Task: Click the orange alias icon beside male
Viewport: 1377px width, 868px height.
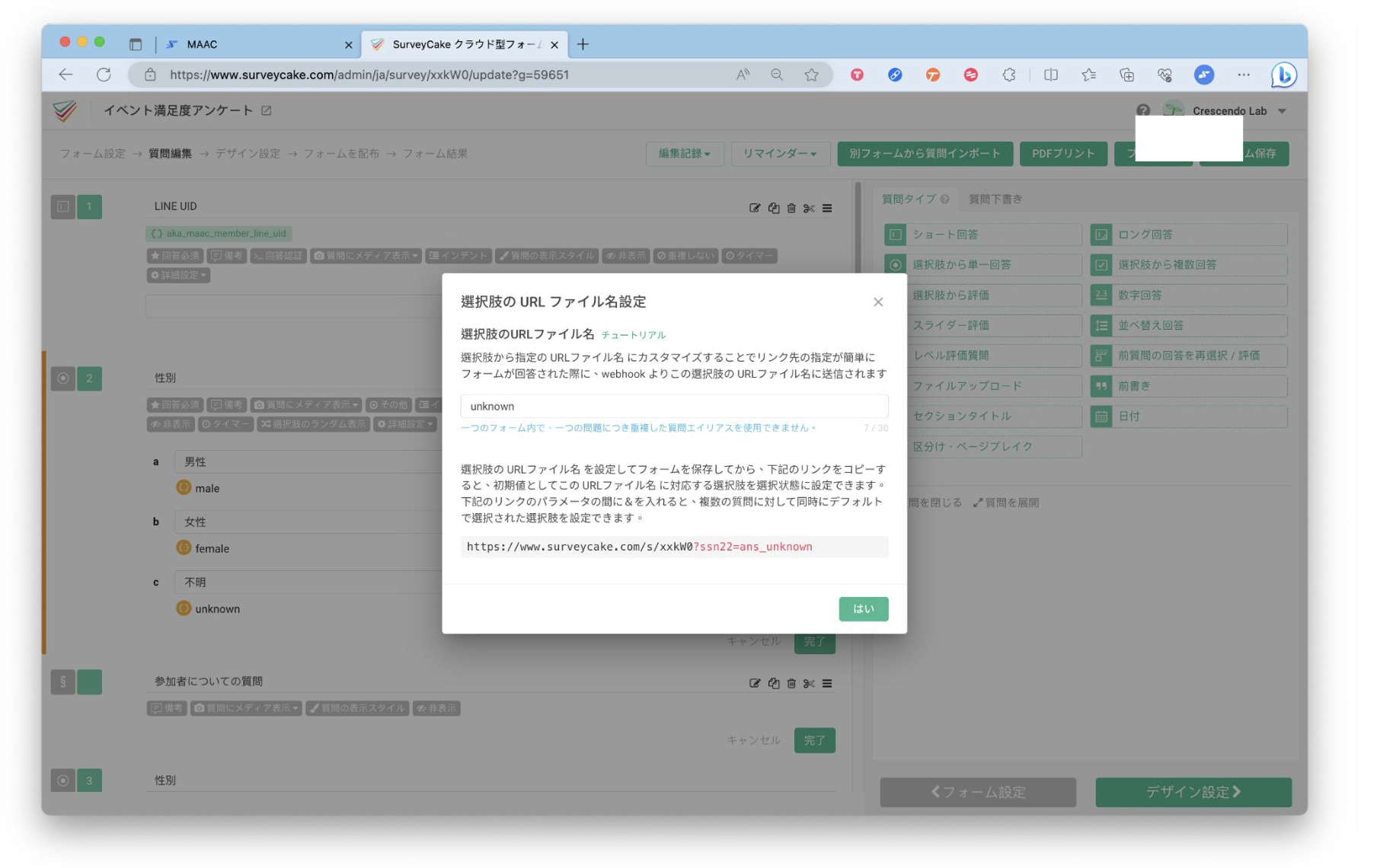Action: (184, 487)
